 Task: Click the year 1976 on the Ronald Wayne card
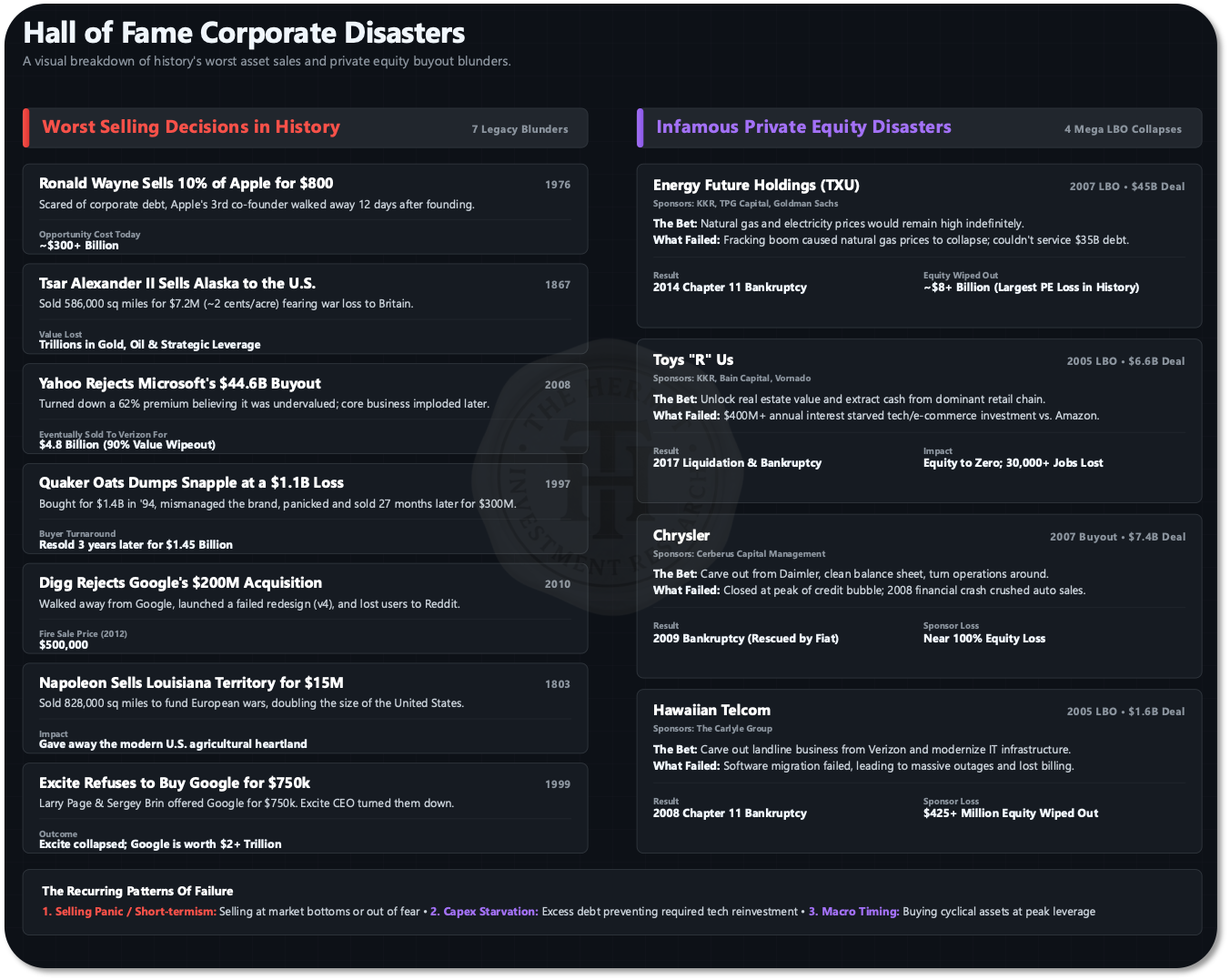[558, 185]
